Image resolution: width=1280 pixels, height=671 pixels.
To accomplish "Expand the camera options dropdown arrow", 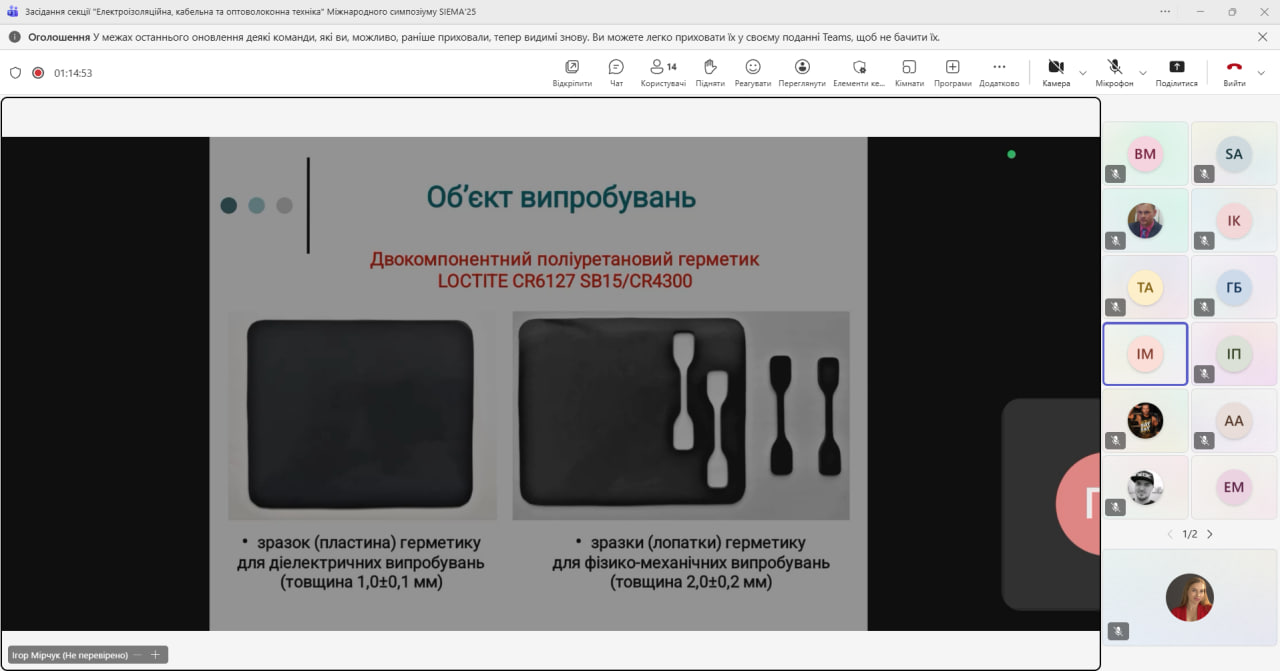I will [1082, 72].
